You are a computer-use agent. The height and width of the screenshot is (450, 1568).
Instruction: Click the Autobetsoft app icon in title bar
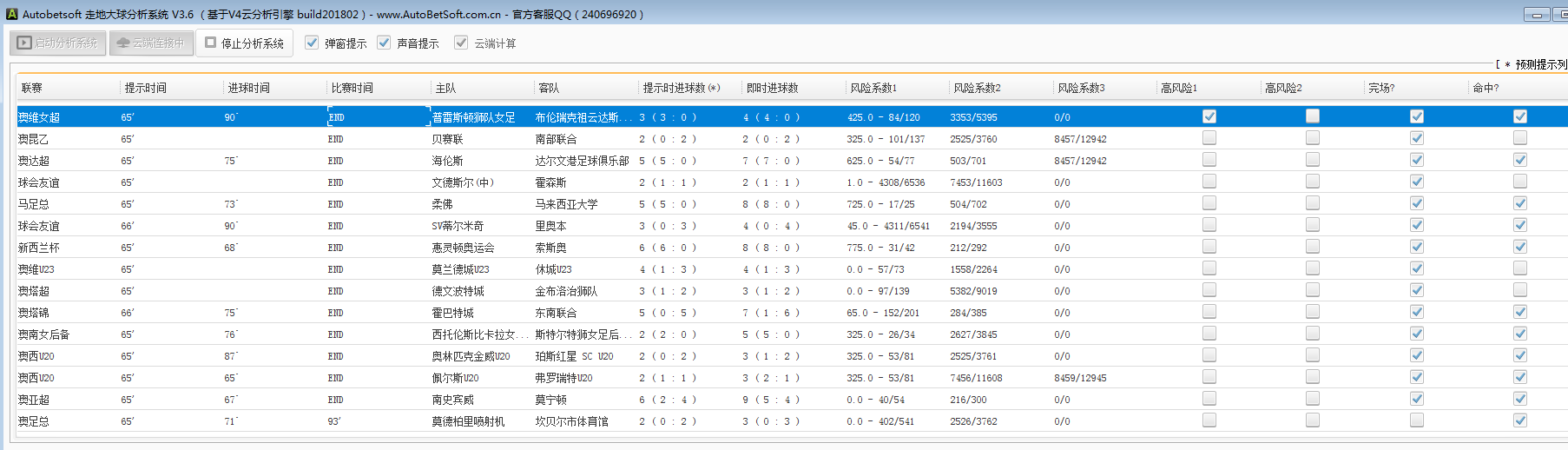tap(11, 14)
